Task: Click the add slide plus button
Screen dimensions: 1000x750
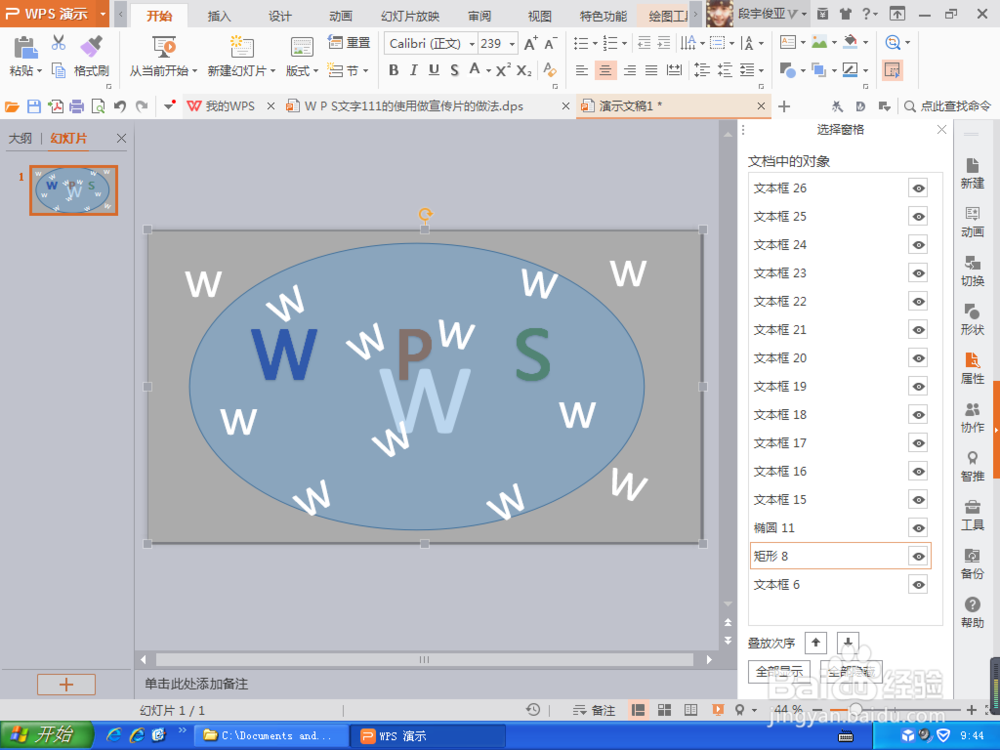Action: (66, 684)
